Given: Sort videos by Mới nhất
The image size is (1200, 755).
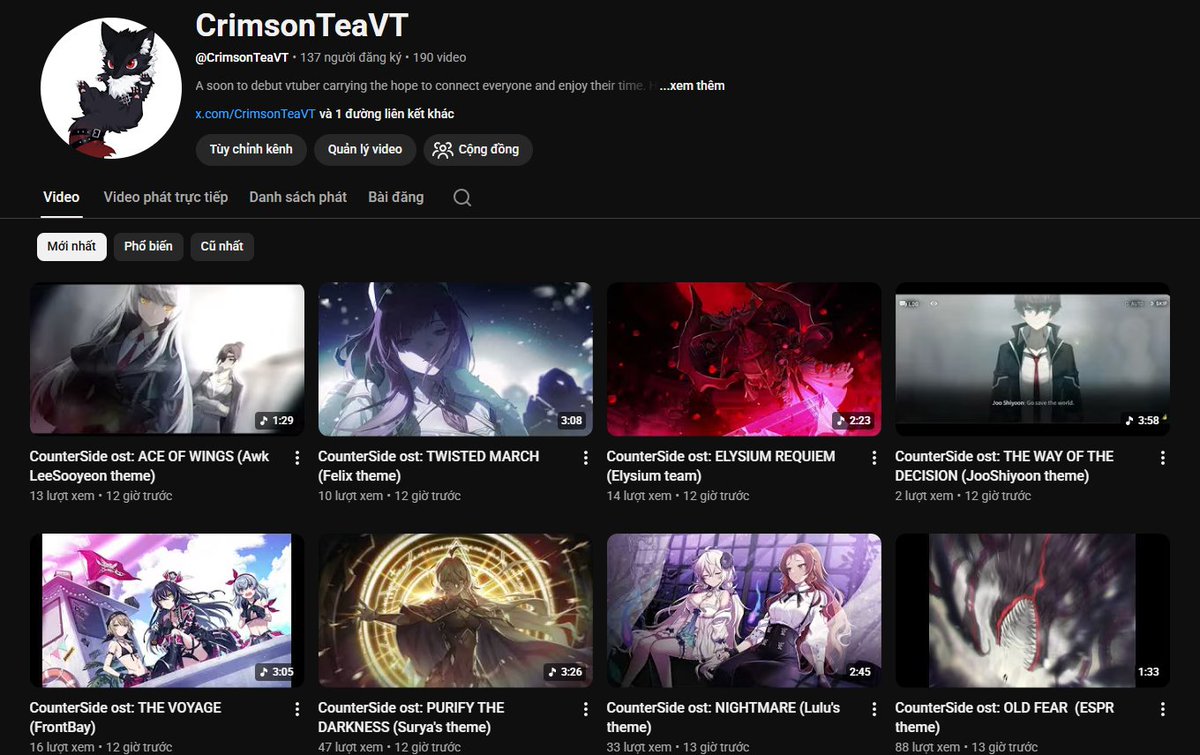Looking at the screenshot, I should click(72, 246).
